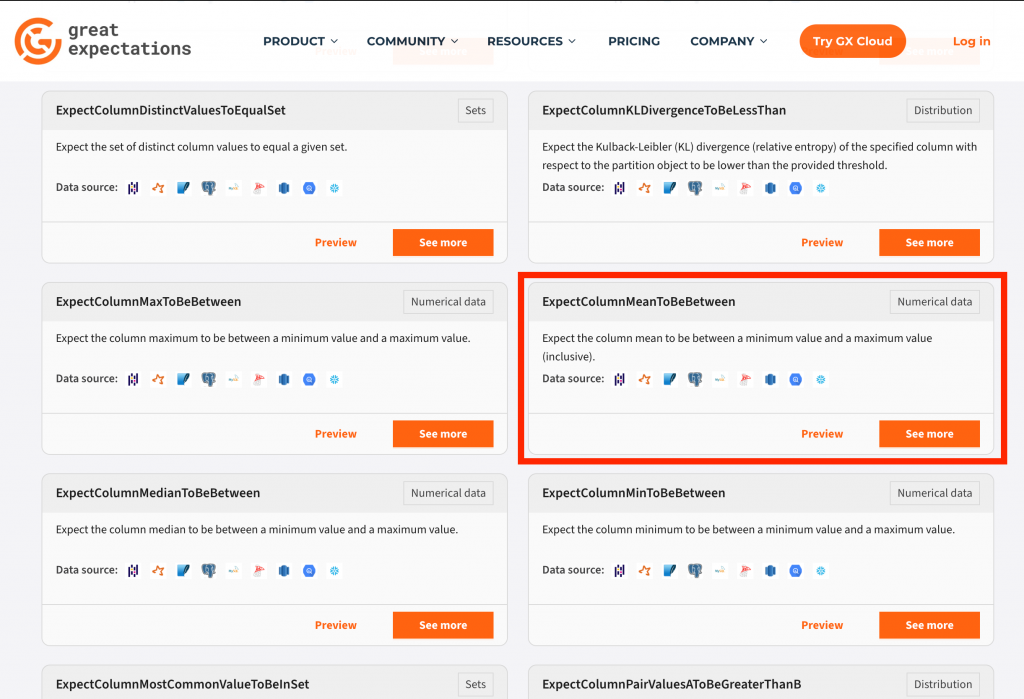Screen dimensions: 1024x699
Task: Click Snowflake icon in ExpectColumnMeanToBeBetween card
Action: click(821, 379)
